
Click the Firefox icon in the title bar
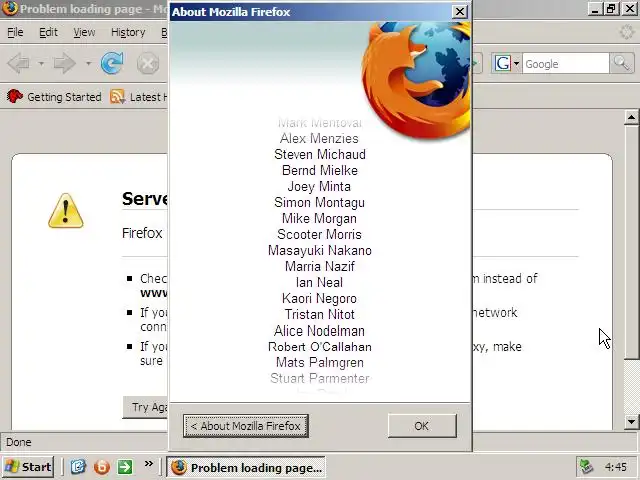click(x=10, y=9)
